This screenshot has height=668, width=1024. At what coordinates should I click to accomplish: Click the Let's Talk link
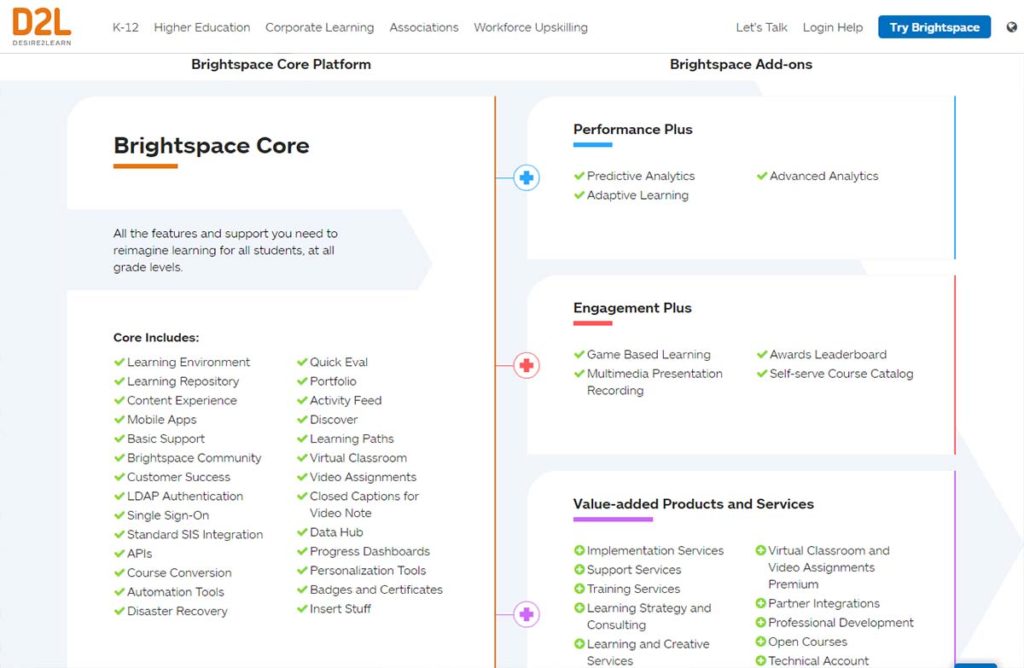tap(761, 28)
